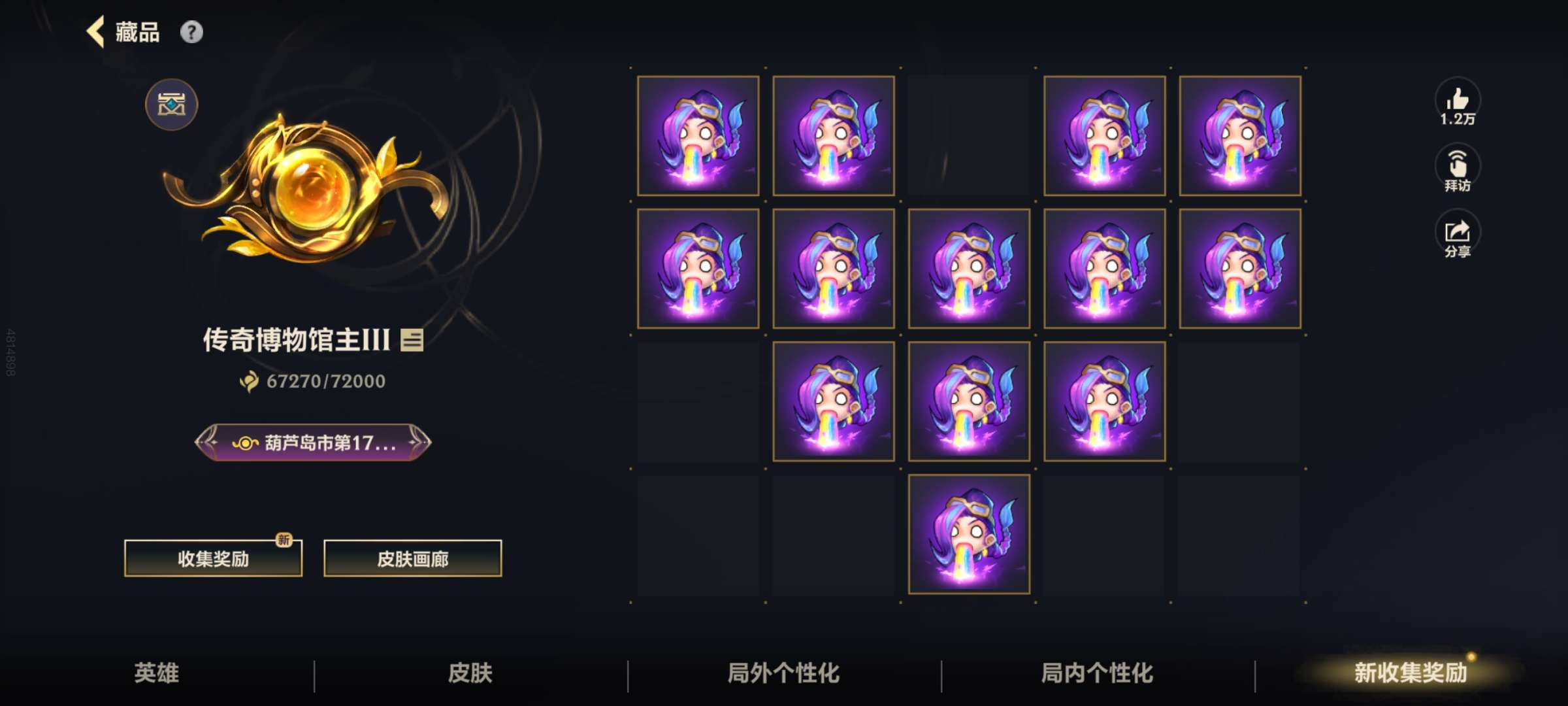
Task: Open the question mark help icon
Action: click(x=191, y=31)
